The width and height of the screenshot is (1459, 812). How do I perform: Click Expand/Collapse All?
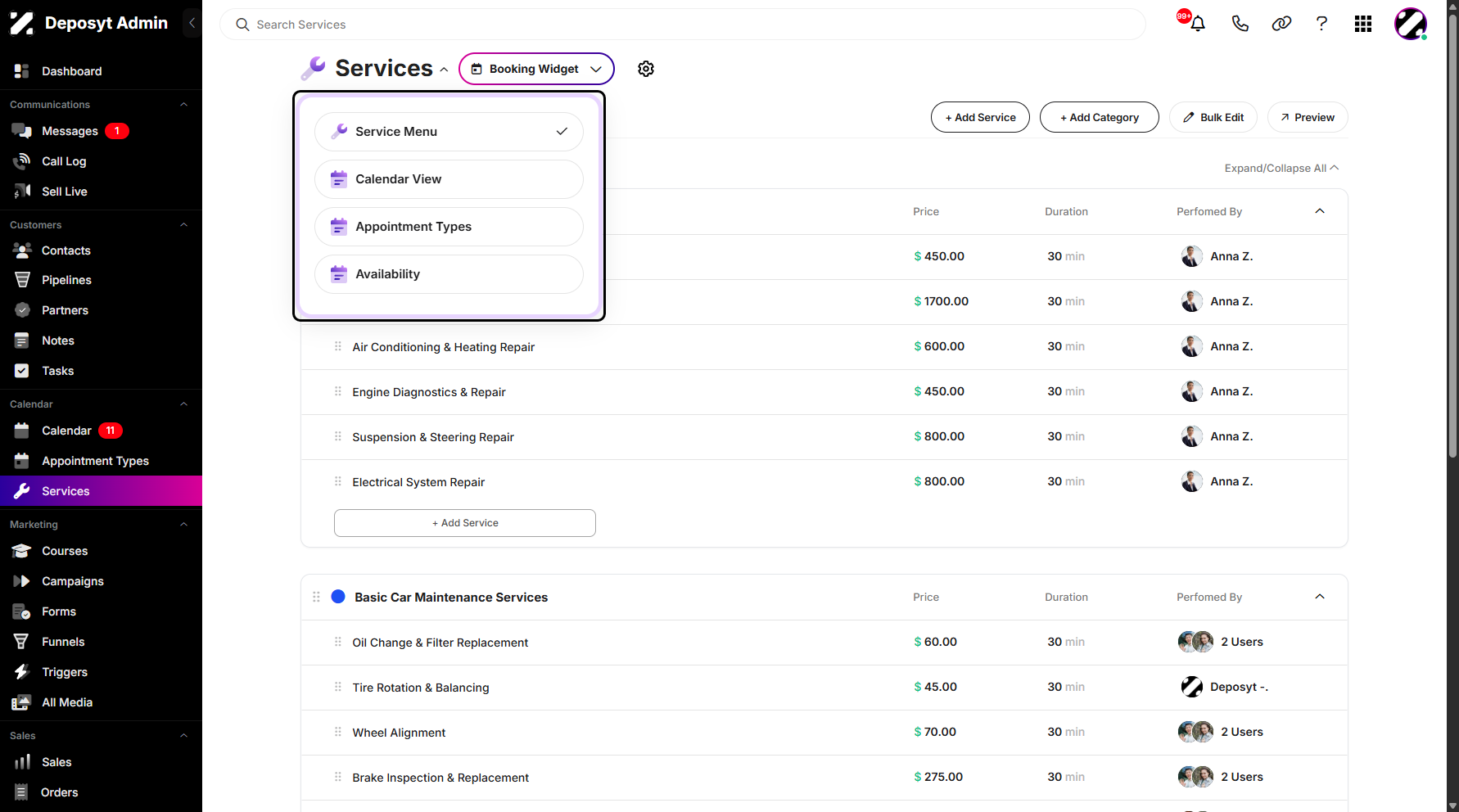point(1281,168)
